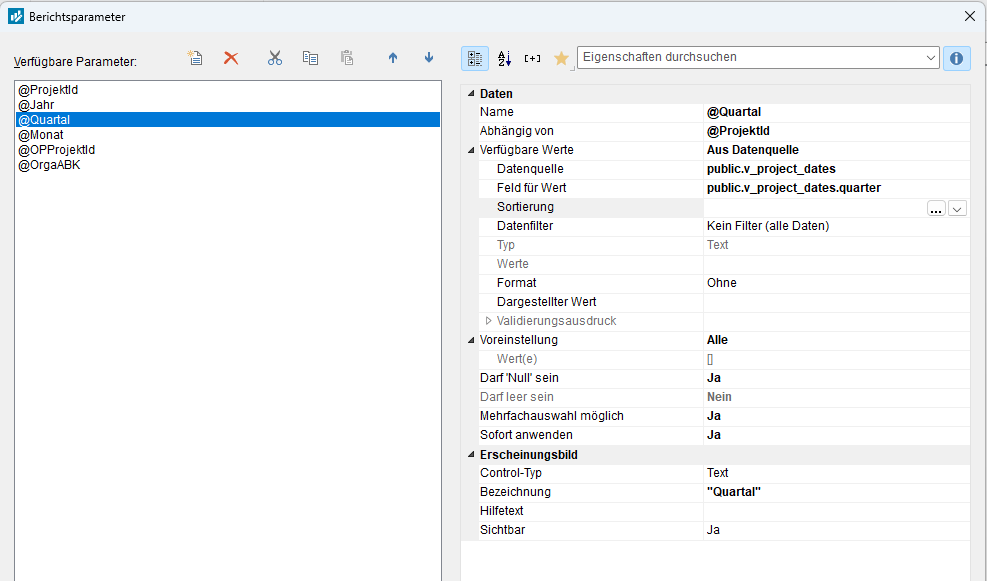Move parameter up with arrow icon
Image resolution: width=987 pixels, height=581 pixels.
(x=393, y=58)
